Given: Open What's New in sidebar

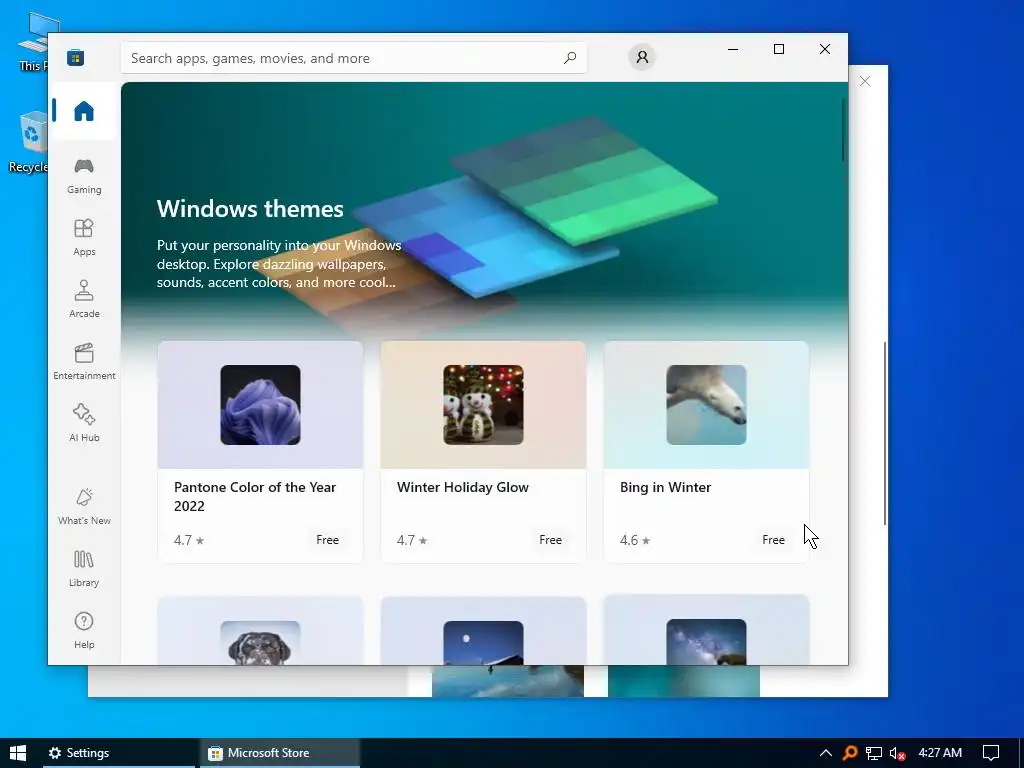Looking at the screenshot, I should pos(84,507).
